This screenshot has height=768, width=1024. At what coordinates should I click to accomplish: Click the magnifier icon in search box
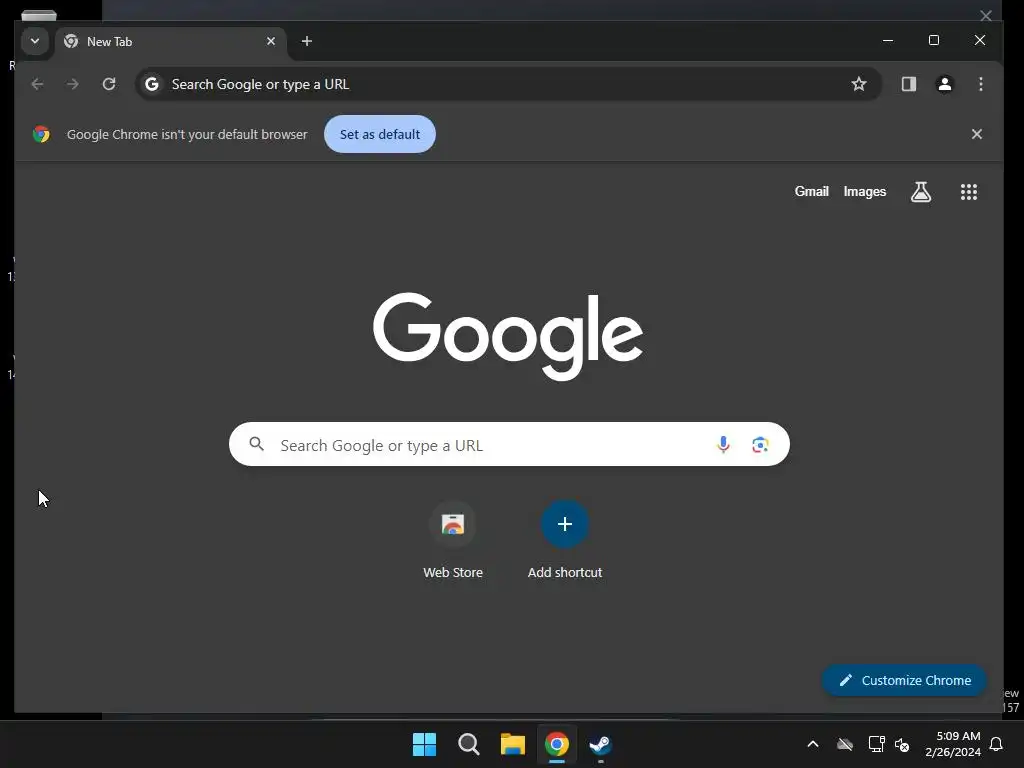click(x=257, y=444)
